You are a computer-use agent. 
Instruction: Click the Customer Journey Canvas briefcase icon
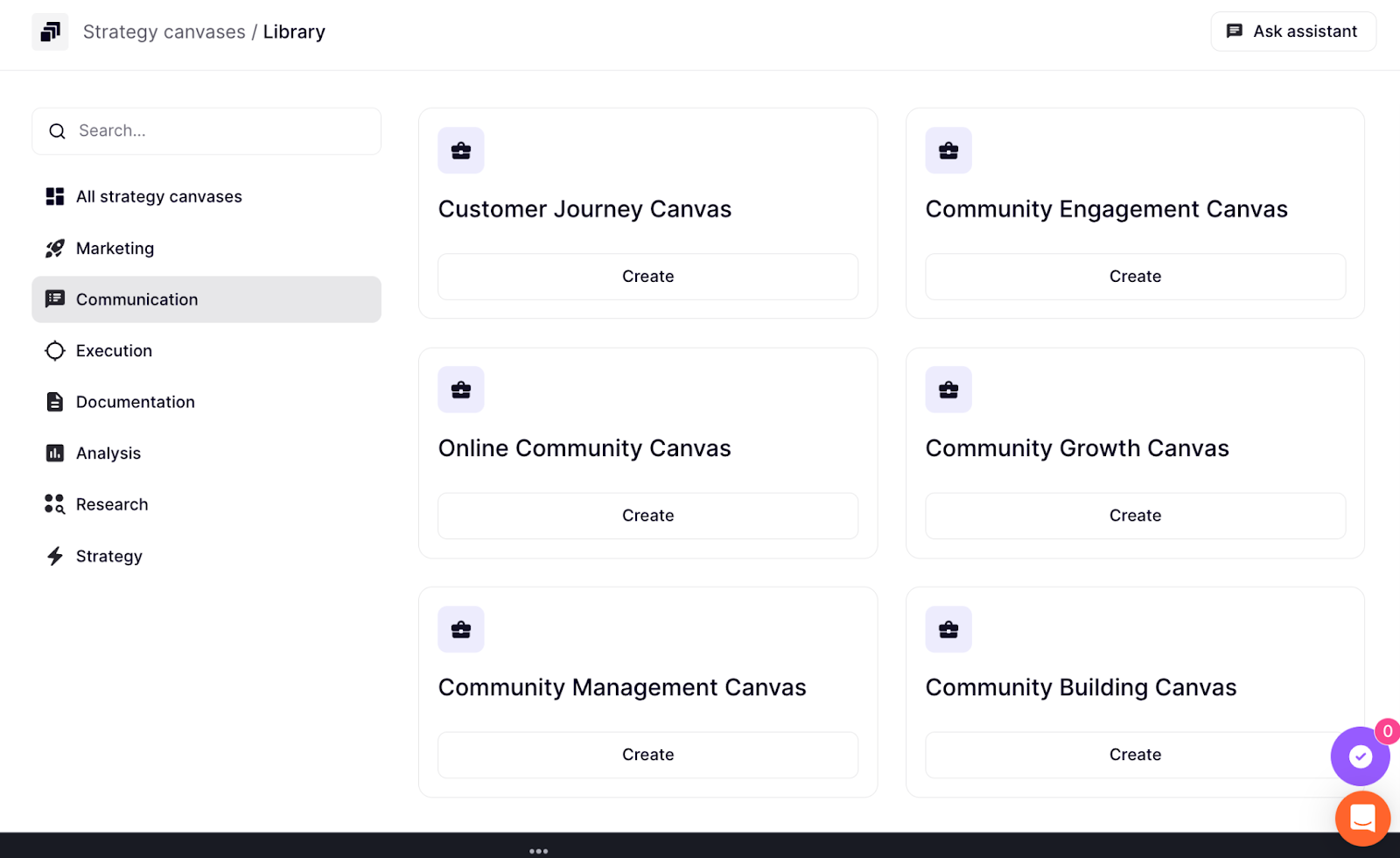click(x=461, y=151)
